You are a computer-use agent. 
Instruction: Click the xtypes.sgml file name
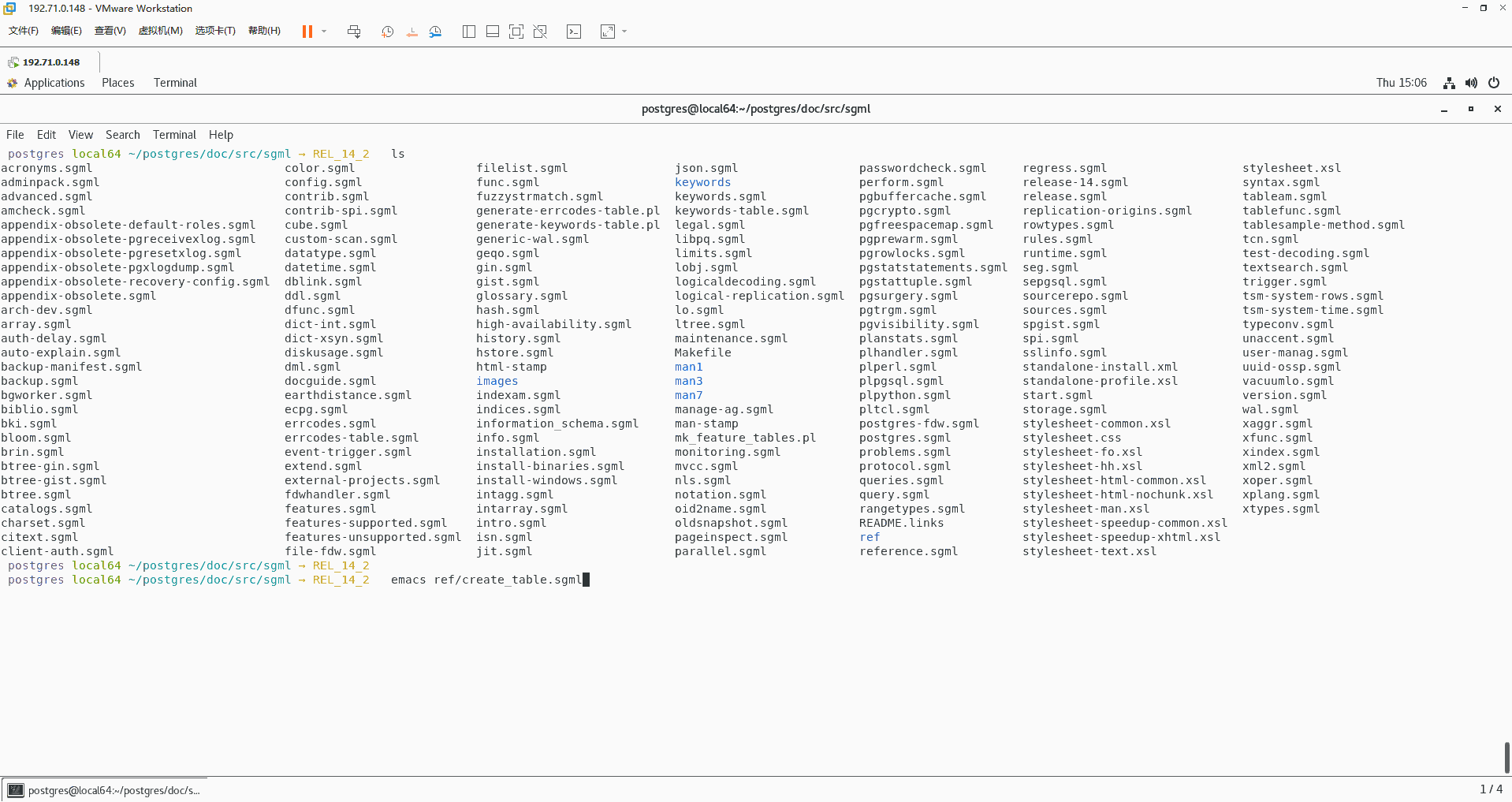pos(1281,509)
